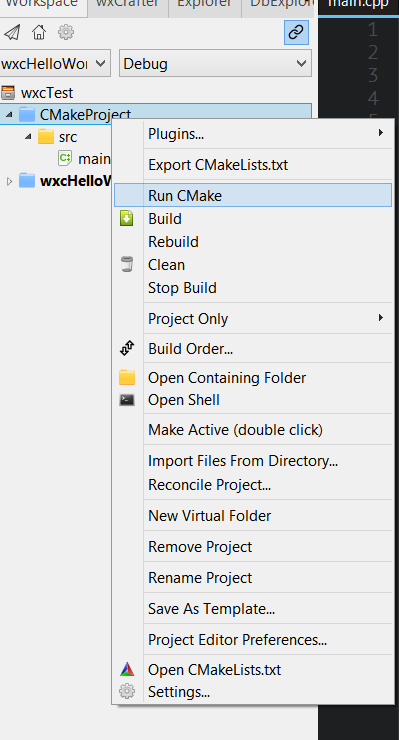
Task: Click the gear icon in workspace toolbar
Action: click(x=66, y=32)
